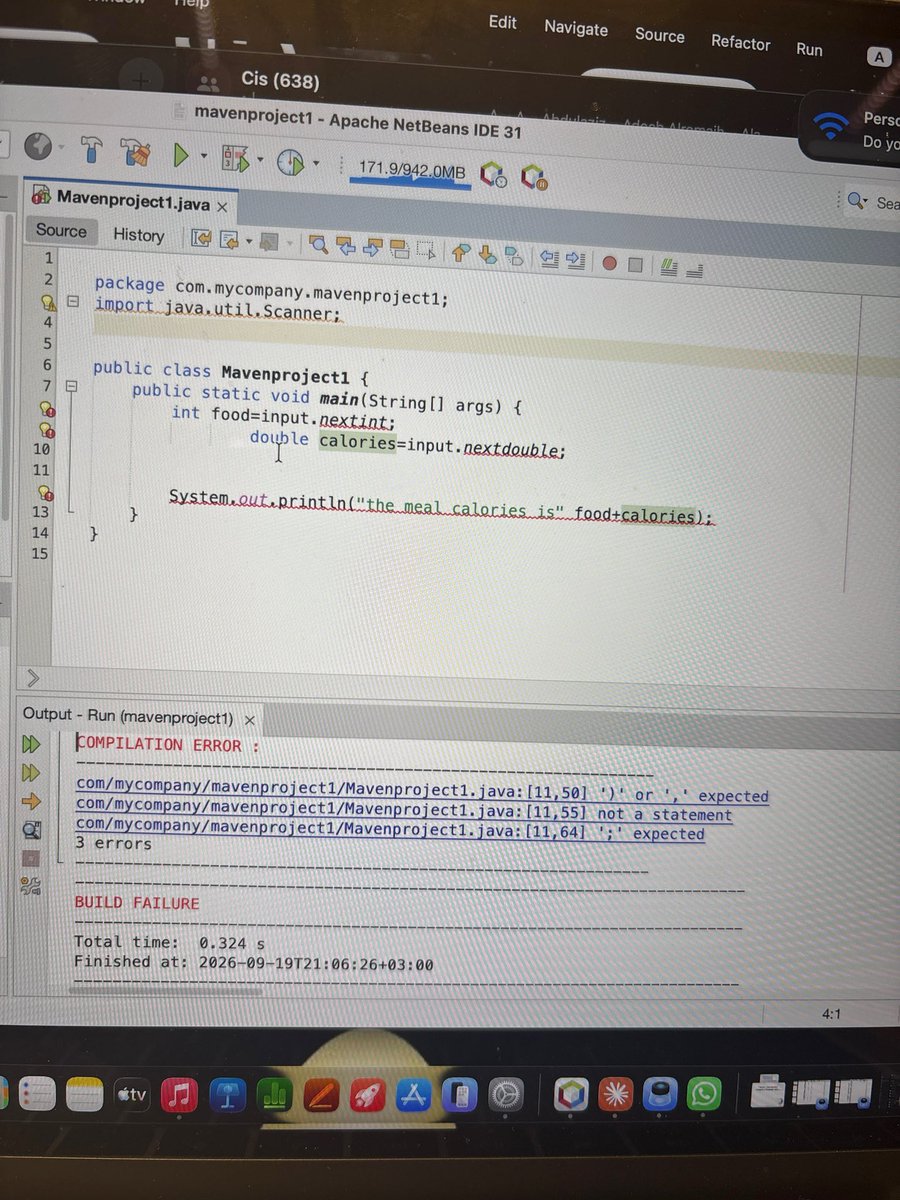Click the error hint bulb beside System.out.println line
Image resolution: width=900 pixels, height=1200 pixels.
tap(46, 492)
